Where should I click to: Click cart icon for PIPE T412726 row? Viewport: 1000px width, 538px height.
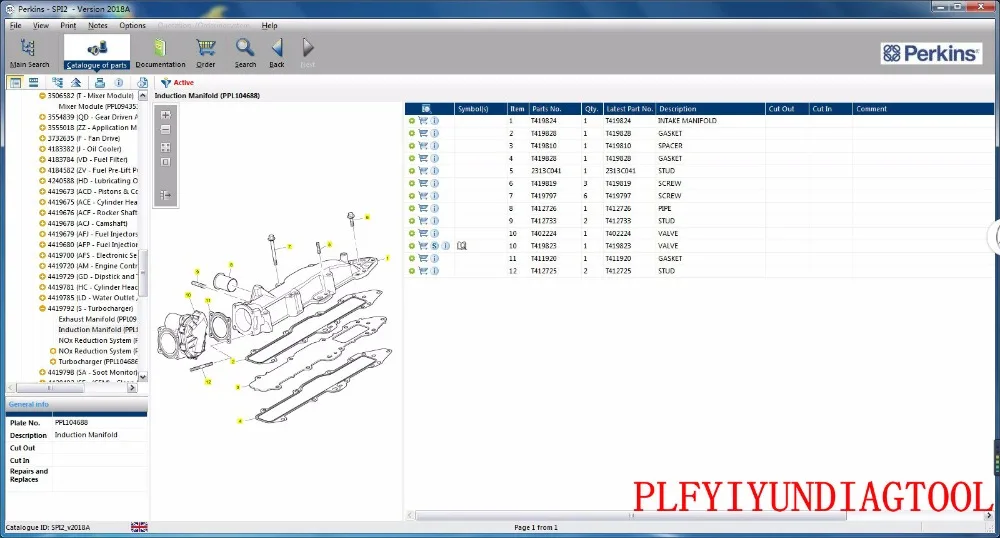pyautogui.click(x=423, y=208)
